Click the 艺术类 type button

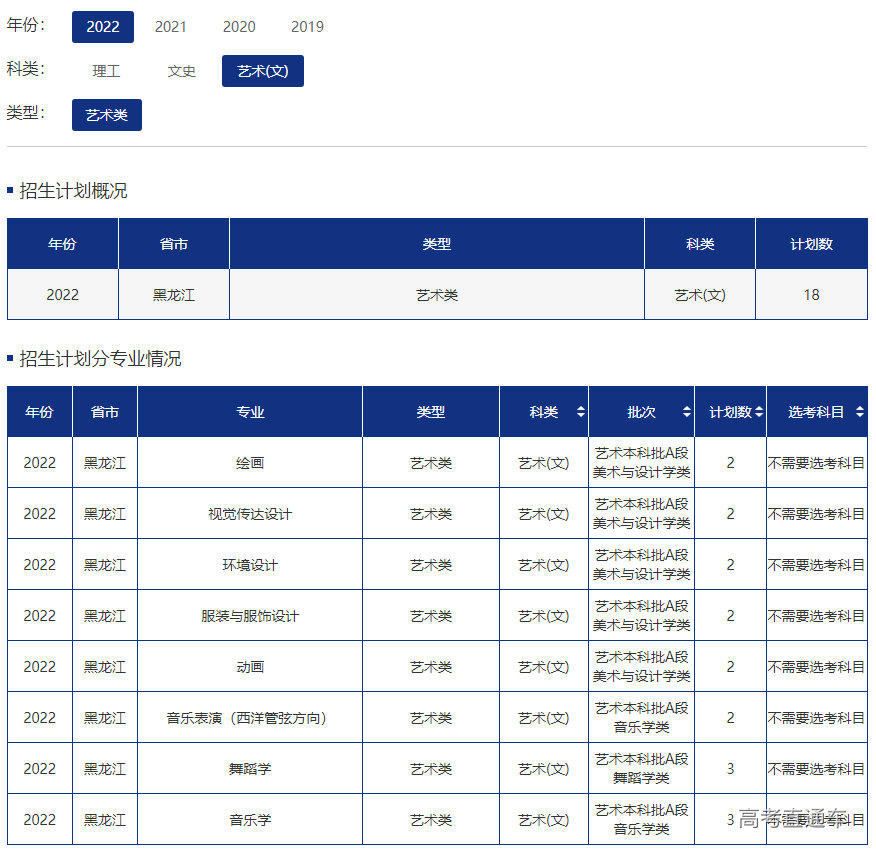[106, 115]
